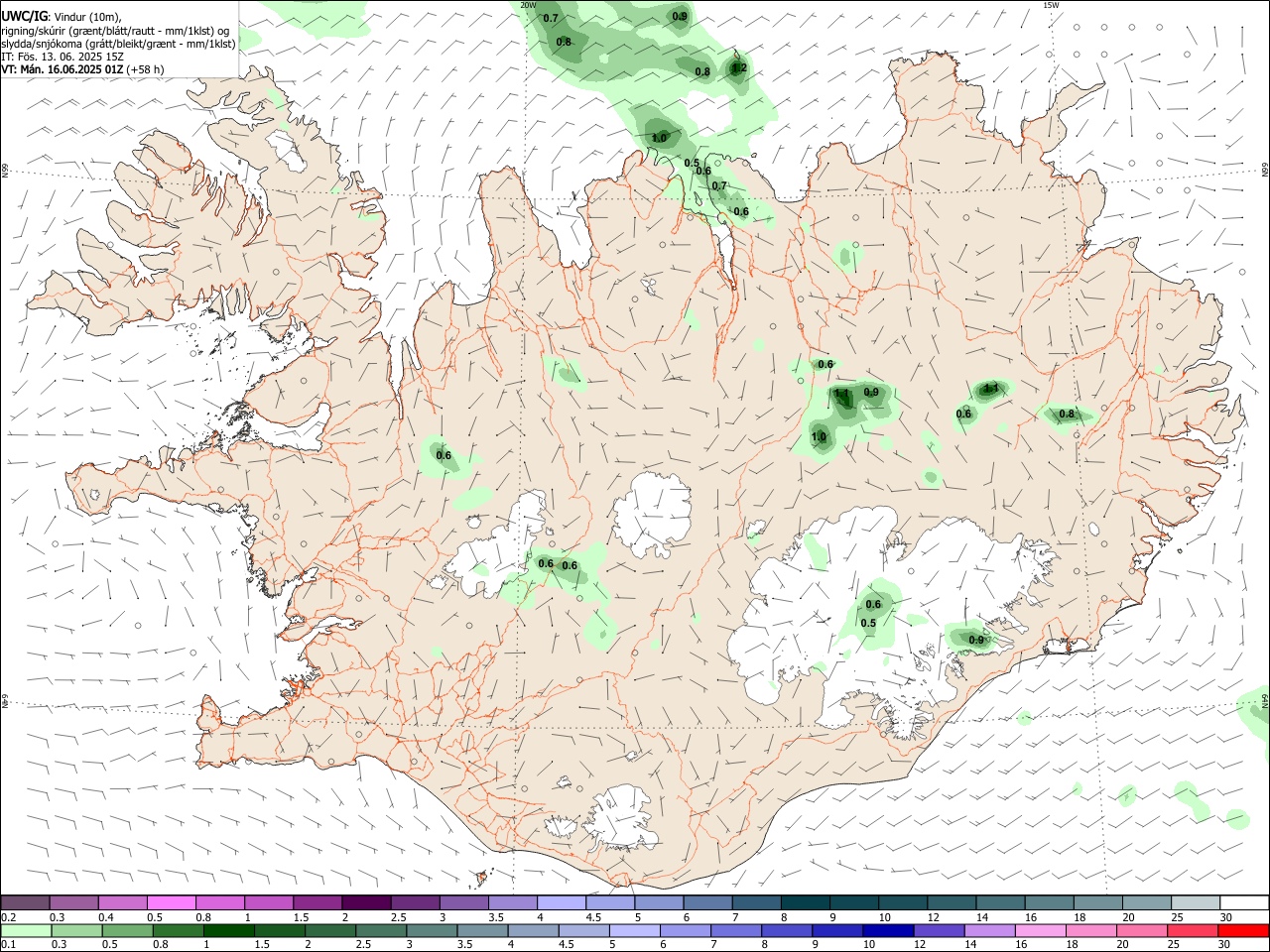Select the darkest green swatch labeled 1 in lower legend
Image resolution: width=1270 pixels, height=952 pixels.
229,931
